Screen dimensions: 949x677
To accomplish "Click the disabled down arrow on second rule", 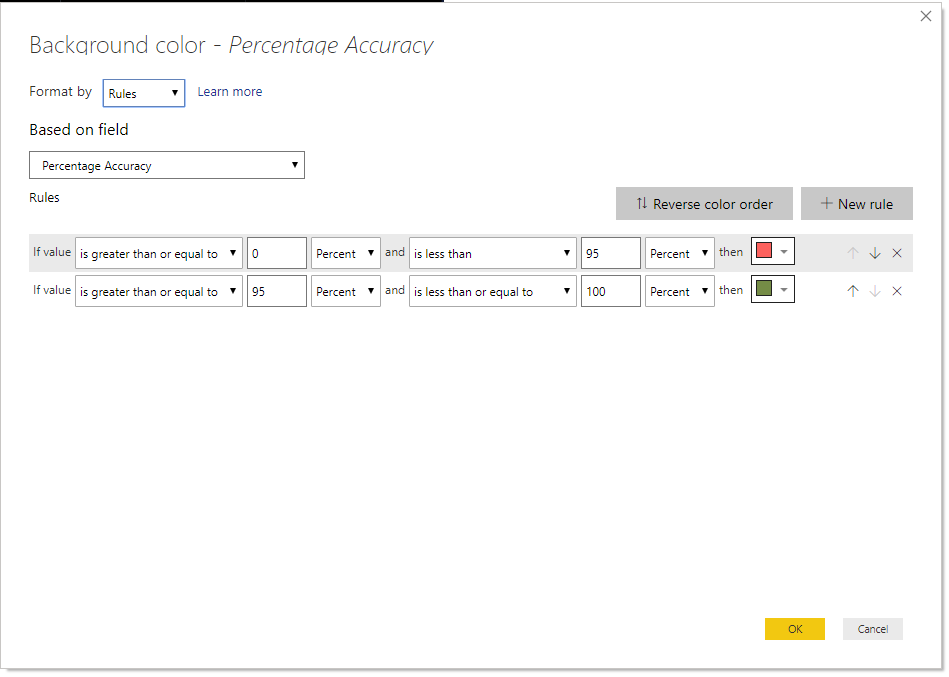I will [875, 291].
